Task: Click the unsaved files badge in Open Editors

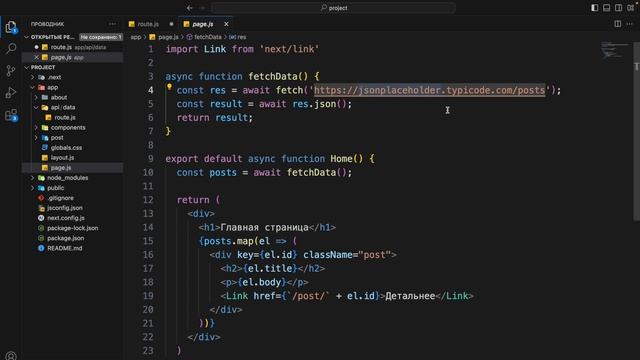Action: pos(101,37)
